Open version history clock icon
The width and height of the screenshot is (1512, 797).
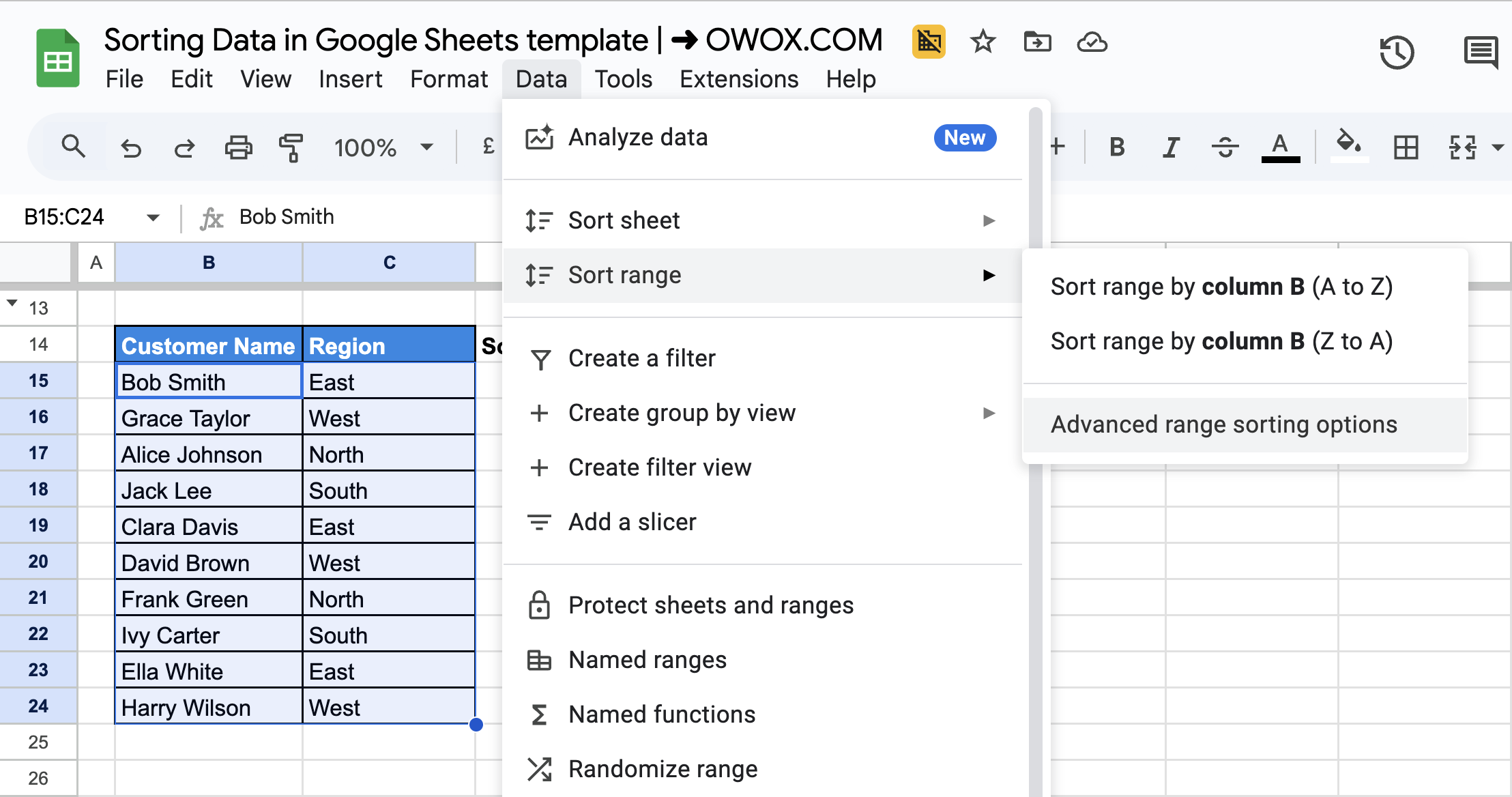point(1397,52)
